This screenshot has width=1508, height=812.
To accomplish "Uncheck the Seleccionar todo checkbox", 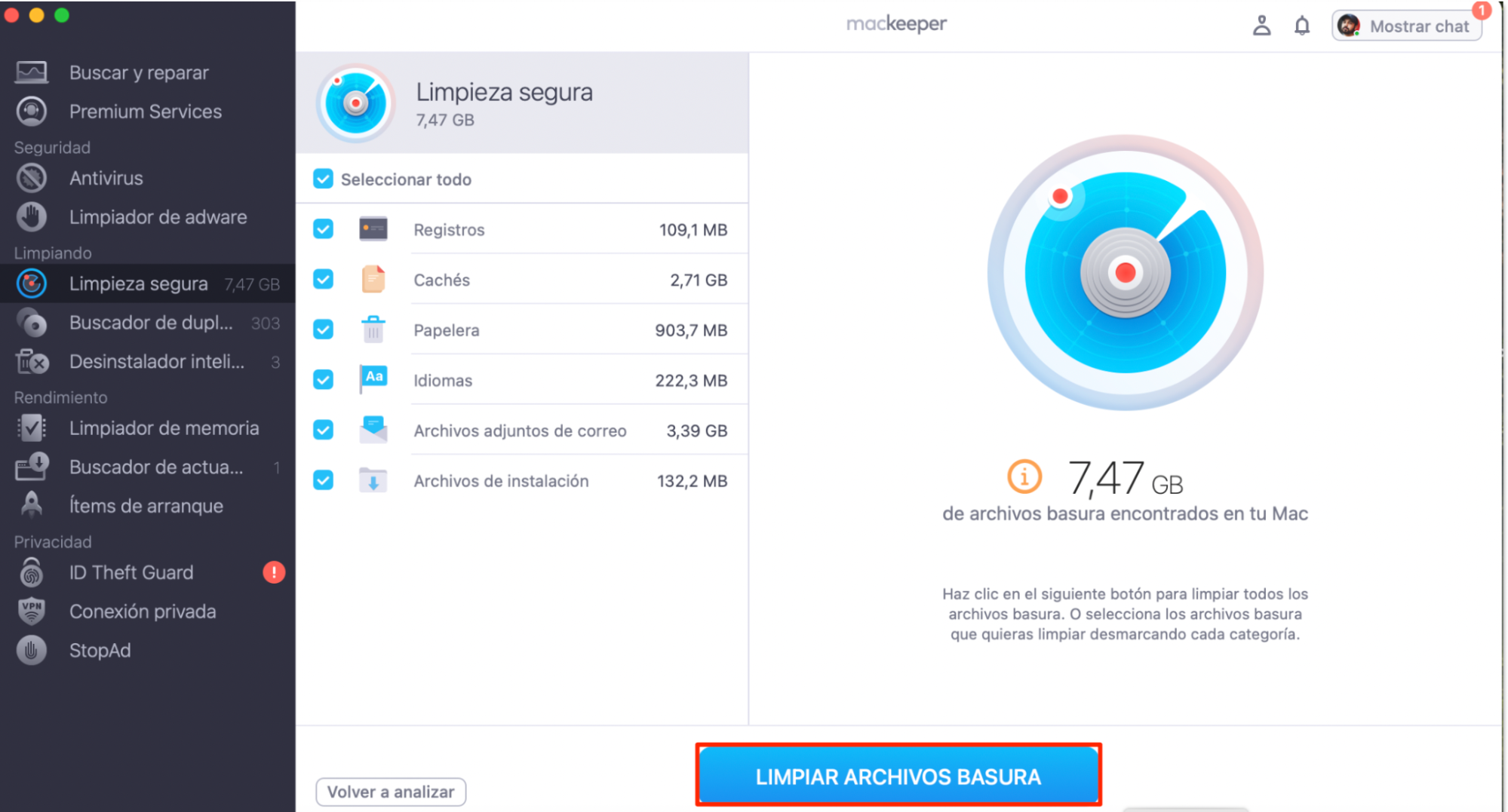I will pyautogui.click(x=323, y=179).
